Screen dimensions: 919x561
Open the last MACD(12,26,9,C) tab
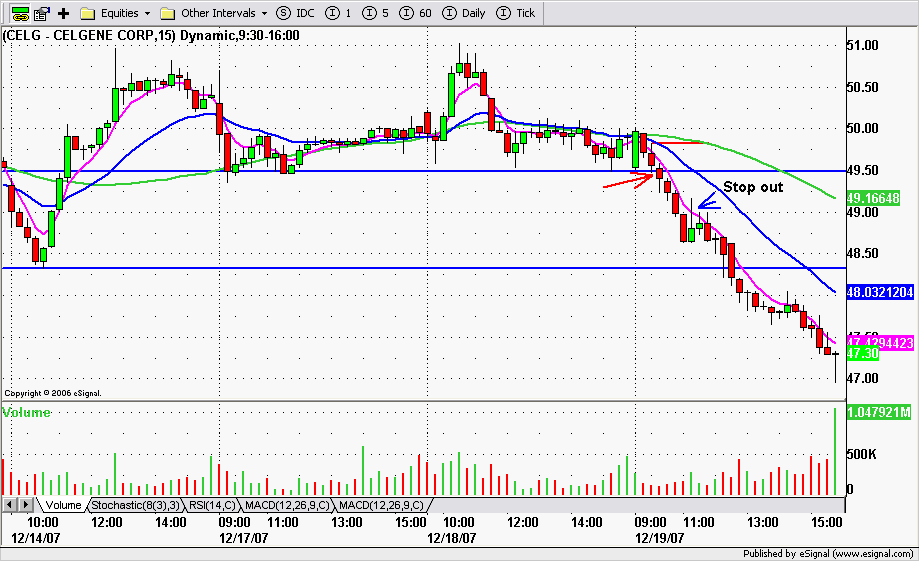[x=382, y=505]
